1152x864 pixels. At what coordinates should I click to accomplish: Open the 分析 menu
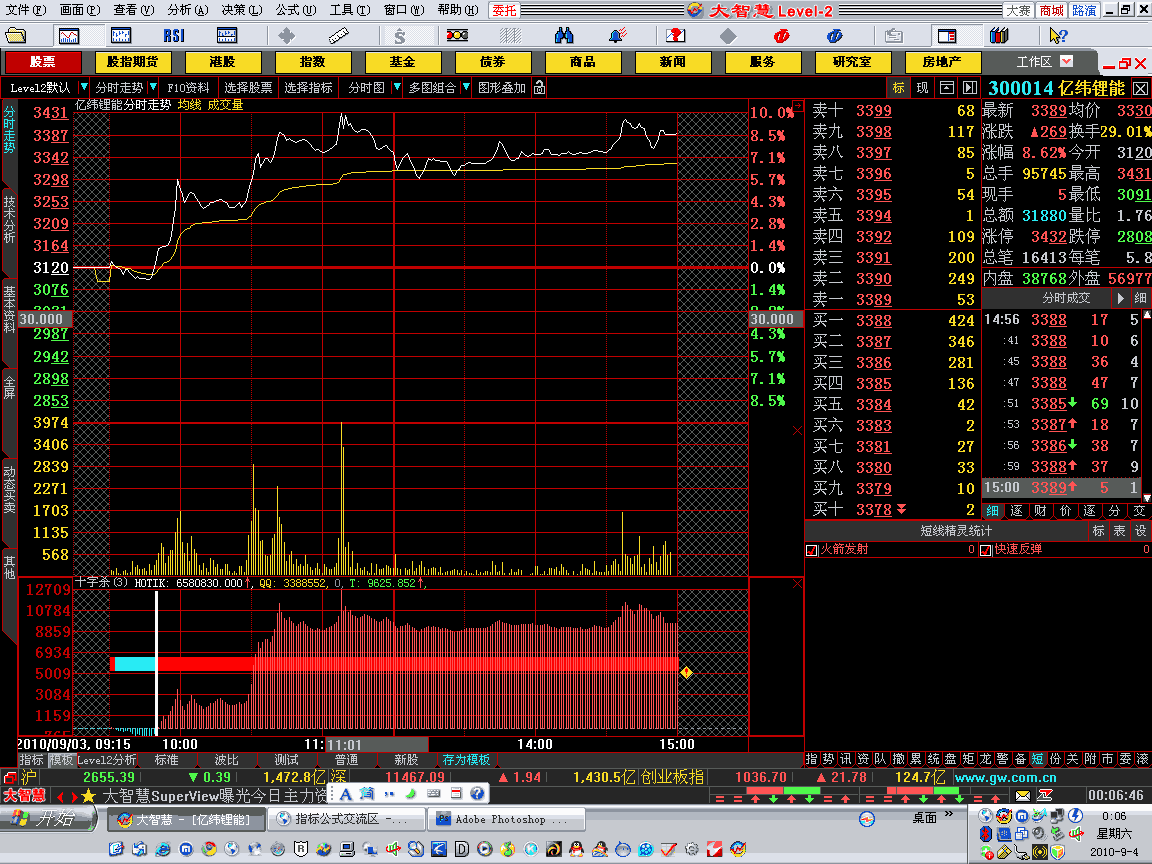(x=188, y=10)
